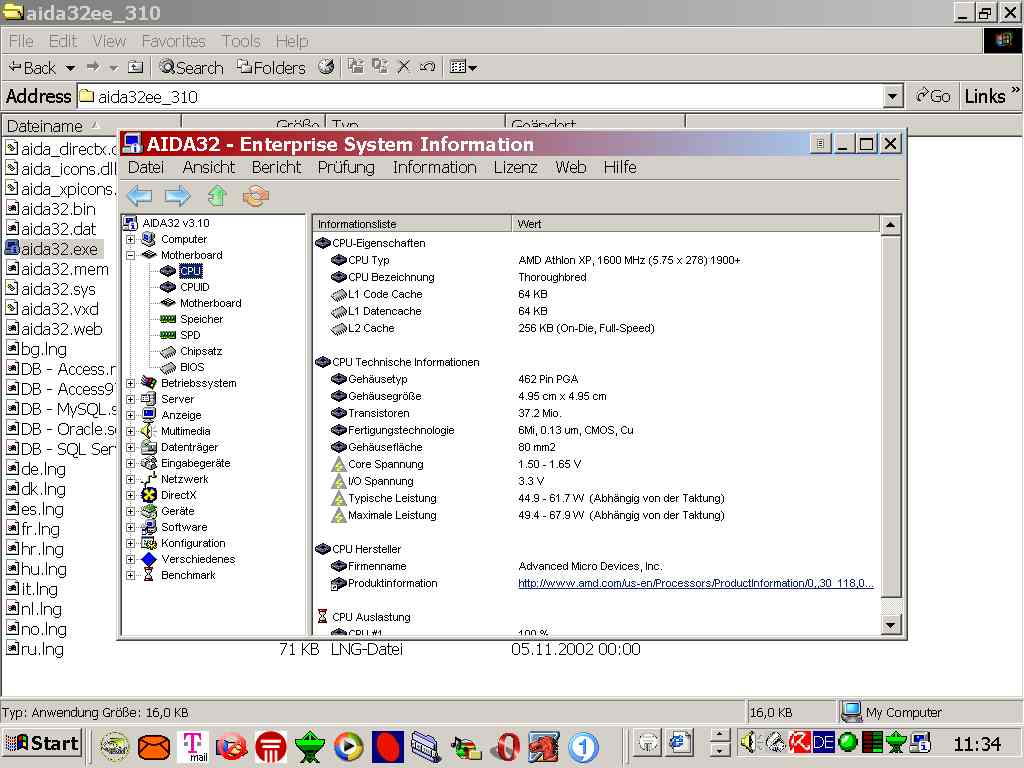Image resolution: width=1024 pixels, height=768 pixels.
Task: Click the Explorer Search button
Action: pyautogui.click(x=191, y=67)
